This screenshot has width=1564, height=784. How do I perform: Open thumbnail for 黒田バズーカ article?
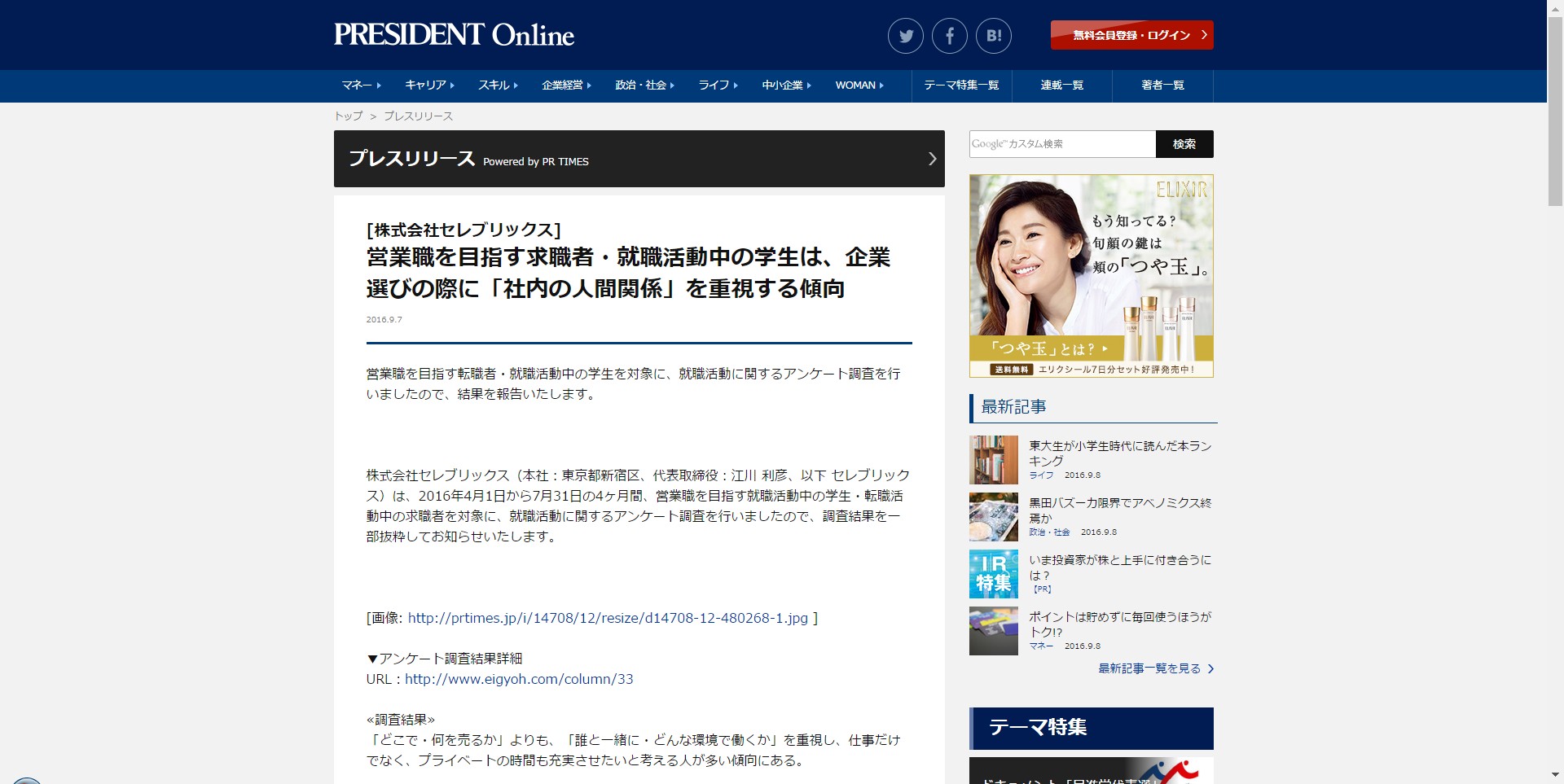[994, 517]
